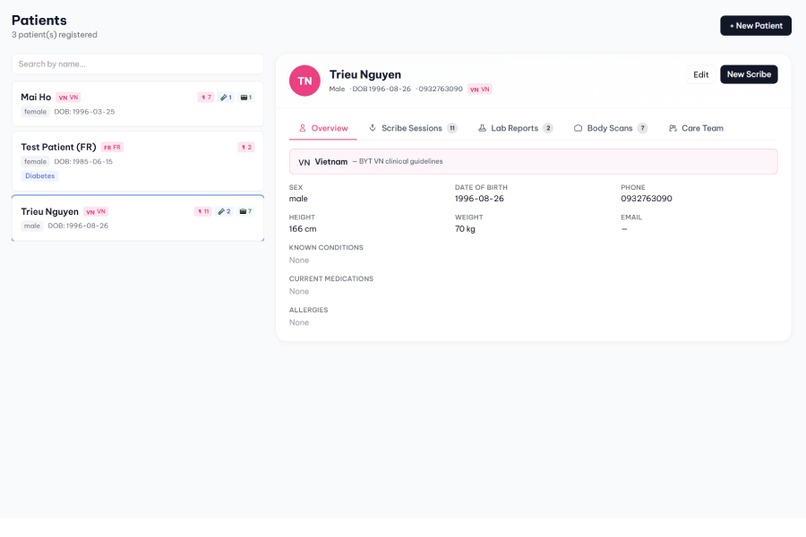Edit the patient profile
806x537 pixels.
pyautogui.click(x=701, y=75)
